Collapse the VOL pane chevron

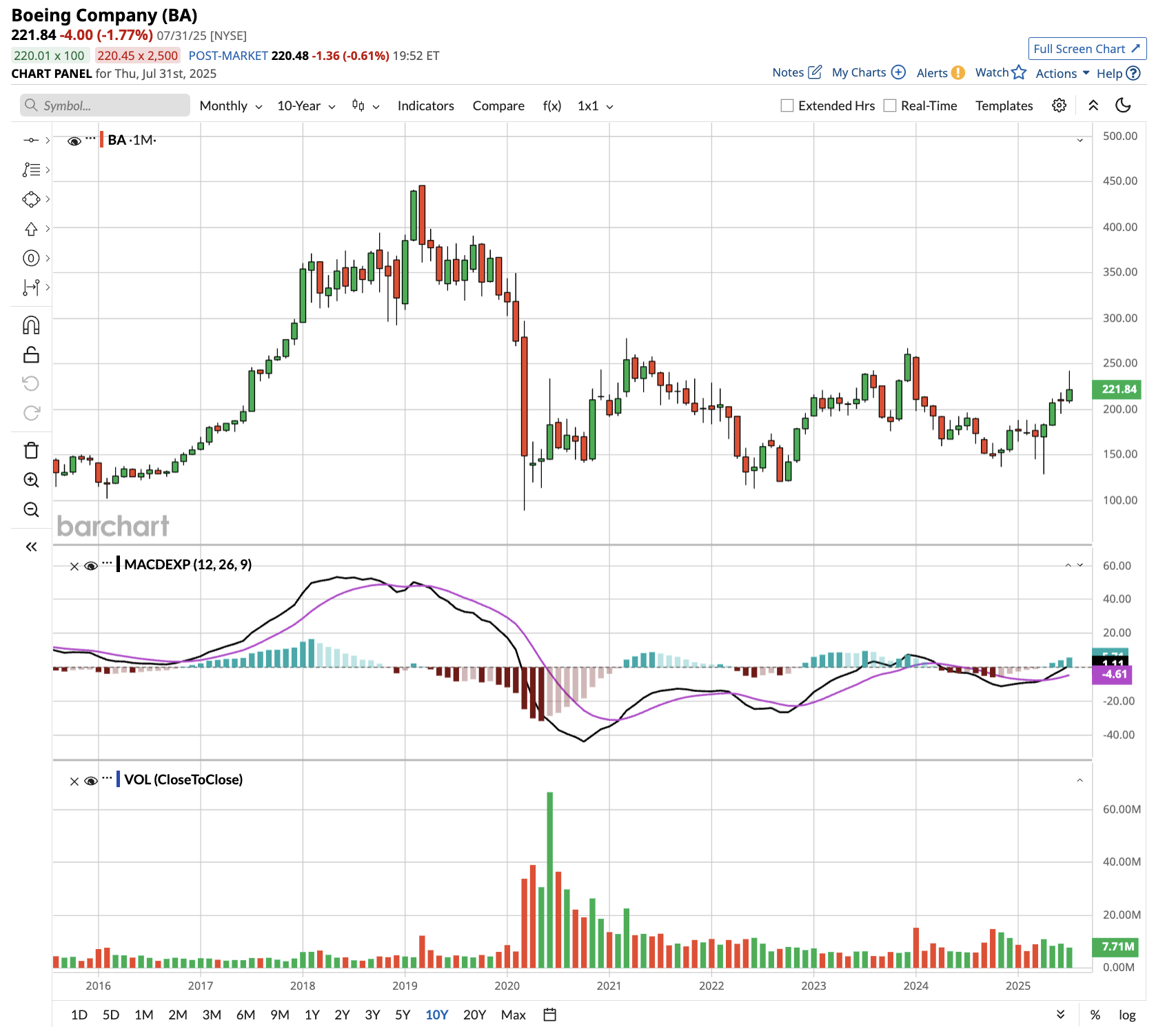point(1080,780)
